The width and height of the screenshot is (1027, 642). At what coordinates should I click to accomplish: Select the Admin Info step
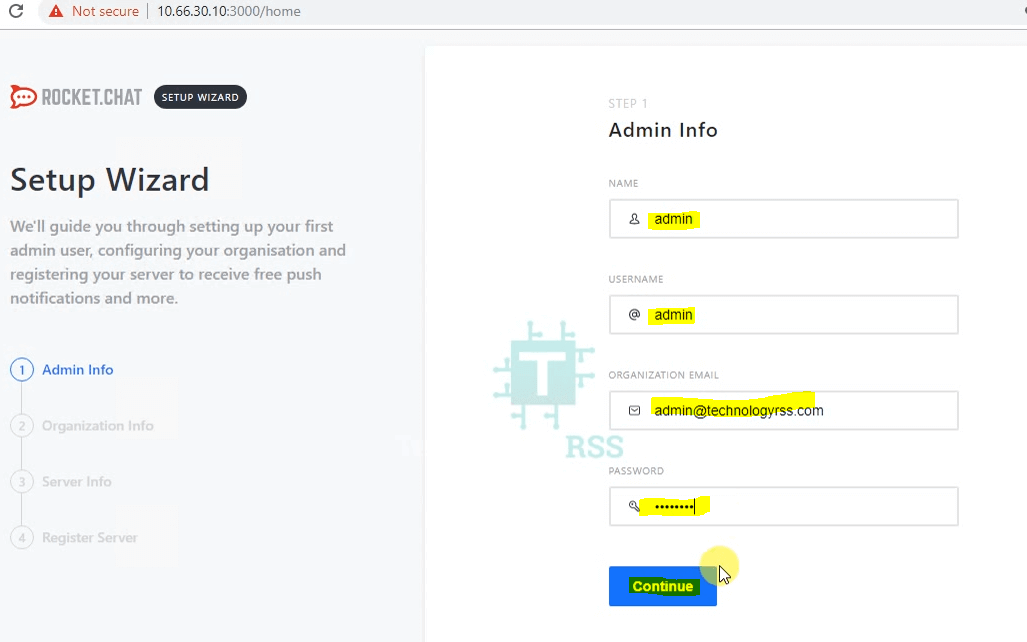tap(78, 370)
